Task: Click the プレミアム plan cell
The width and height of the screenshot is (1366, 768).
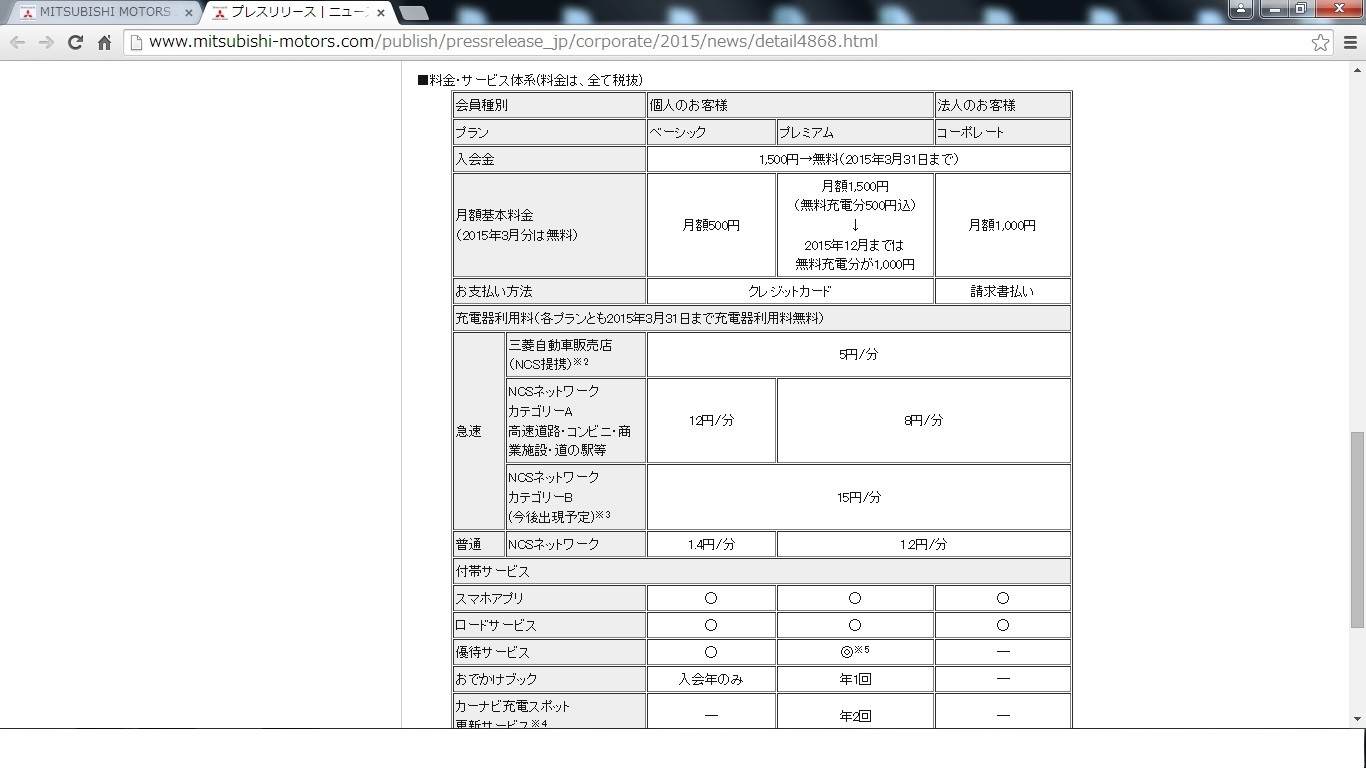Action: click(855, 132)
